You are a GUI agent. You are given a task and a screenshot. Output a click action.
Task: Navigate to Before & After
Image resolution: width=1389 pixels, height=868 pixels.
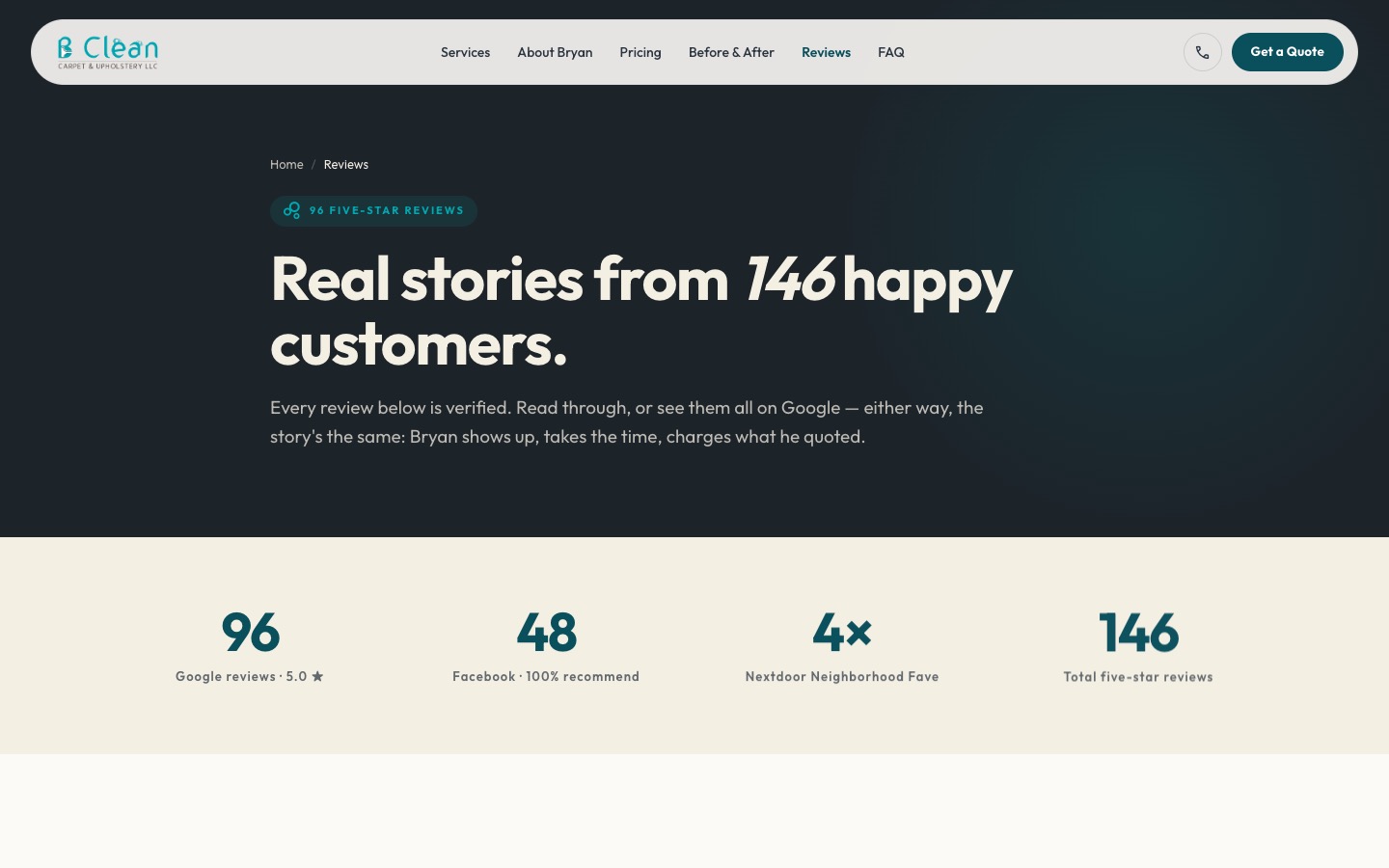pyautogui.click(x=731, y=52)
